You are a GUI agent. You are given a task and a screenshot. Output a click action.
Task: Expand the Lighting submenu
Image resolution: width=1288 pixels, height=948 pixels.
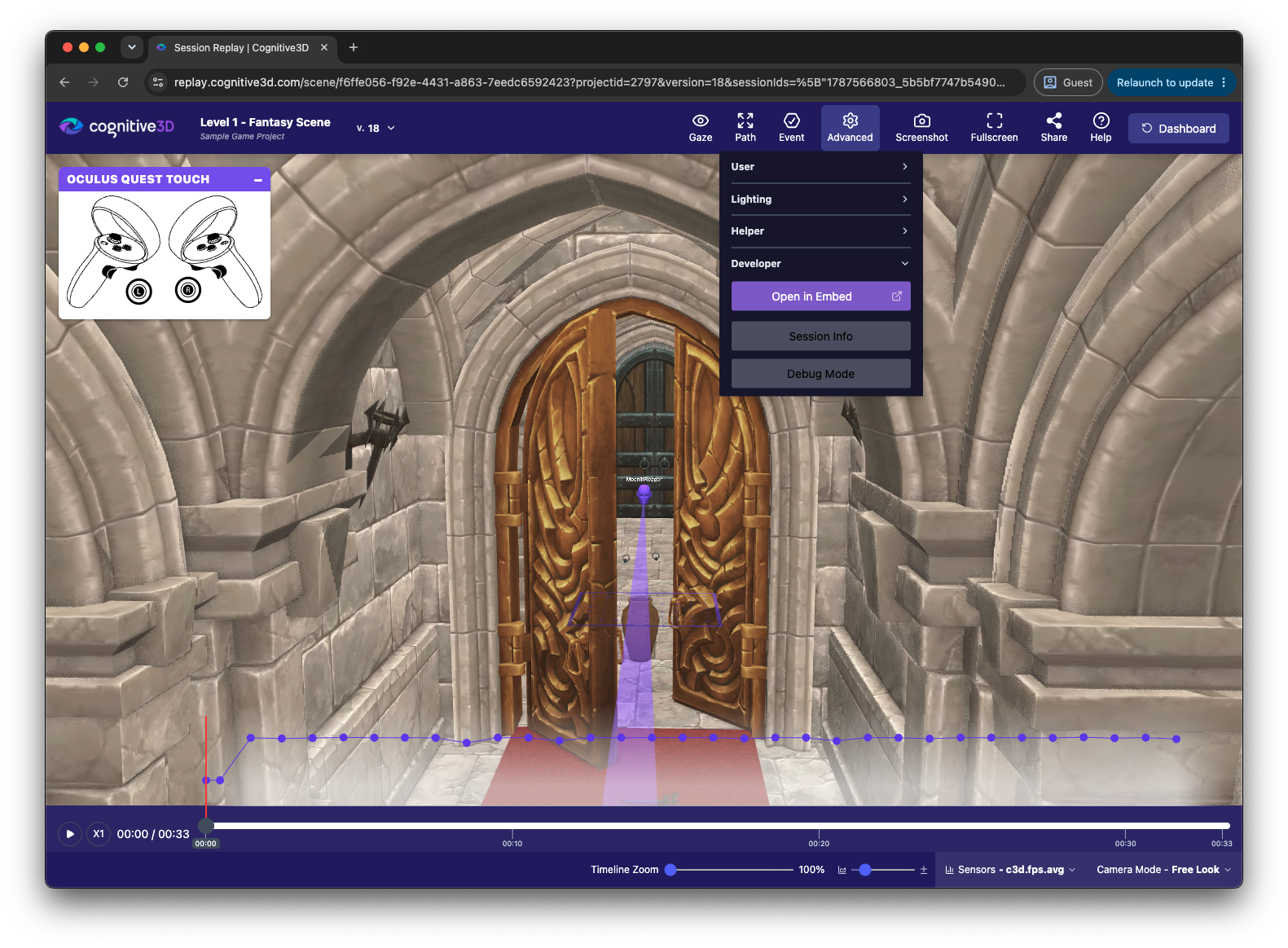click(820, 200)
